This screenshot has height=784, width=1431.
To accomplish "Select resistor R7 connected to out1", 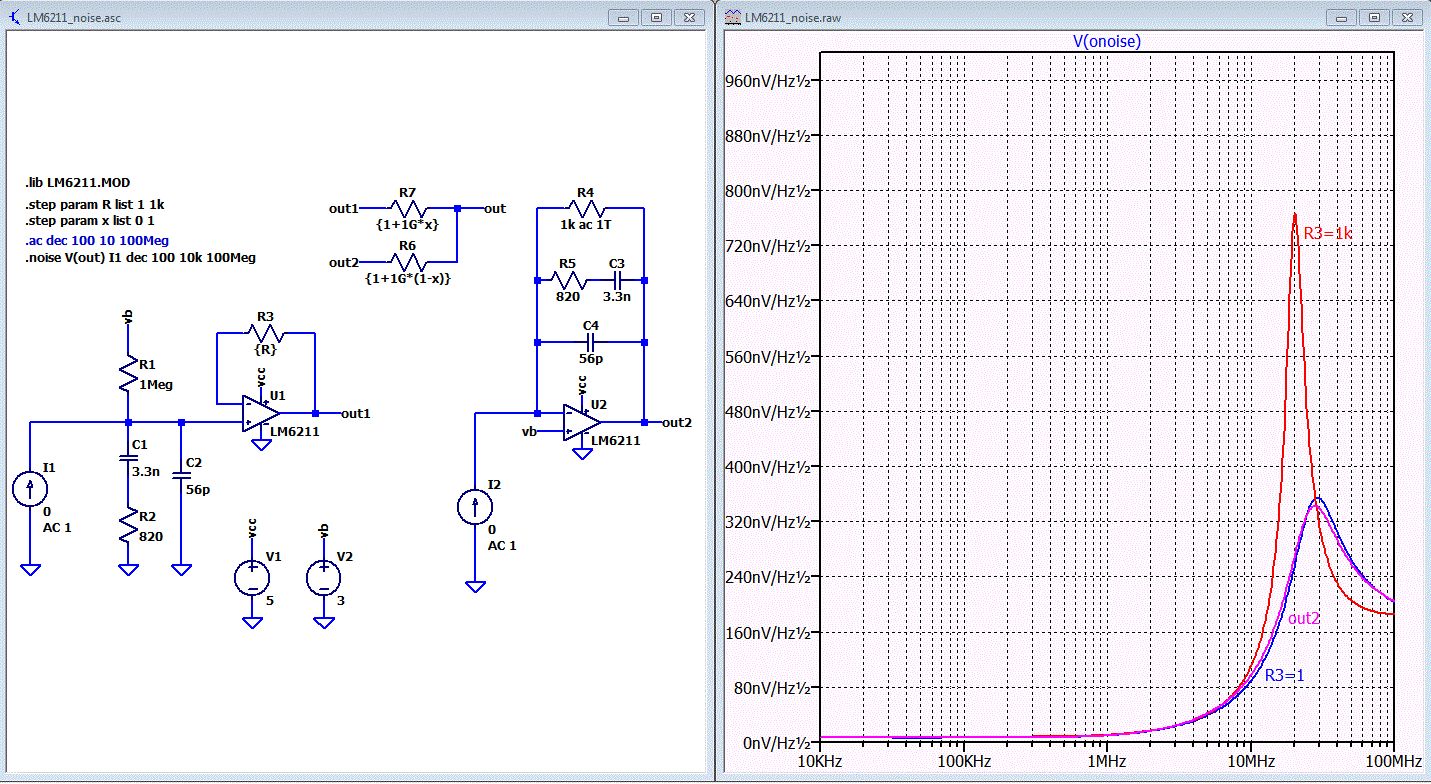I will pyautogui.click(x=407, y=208).
